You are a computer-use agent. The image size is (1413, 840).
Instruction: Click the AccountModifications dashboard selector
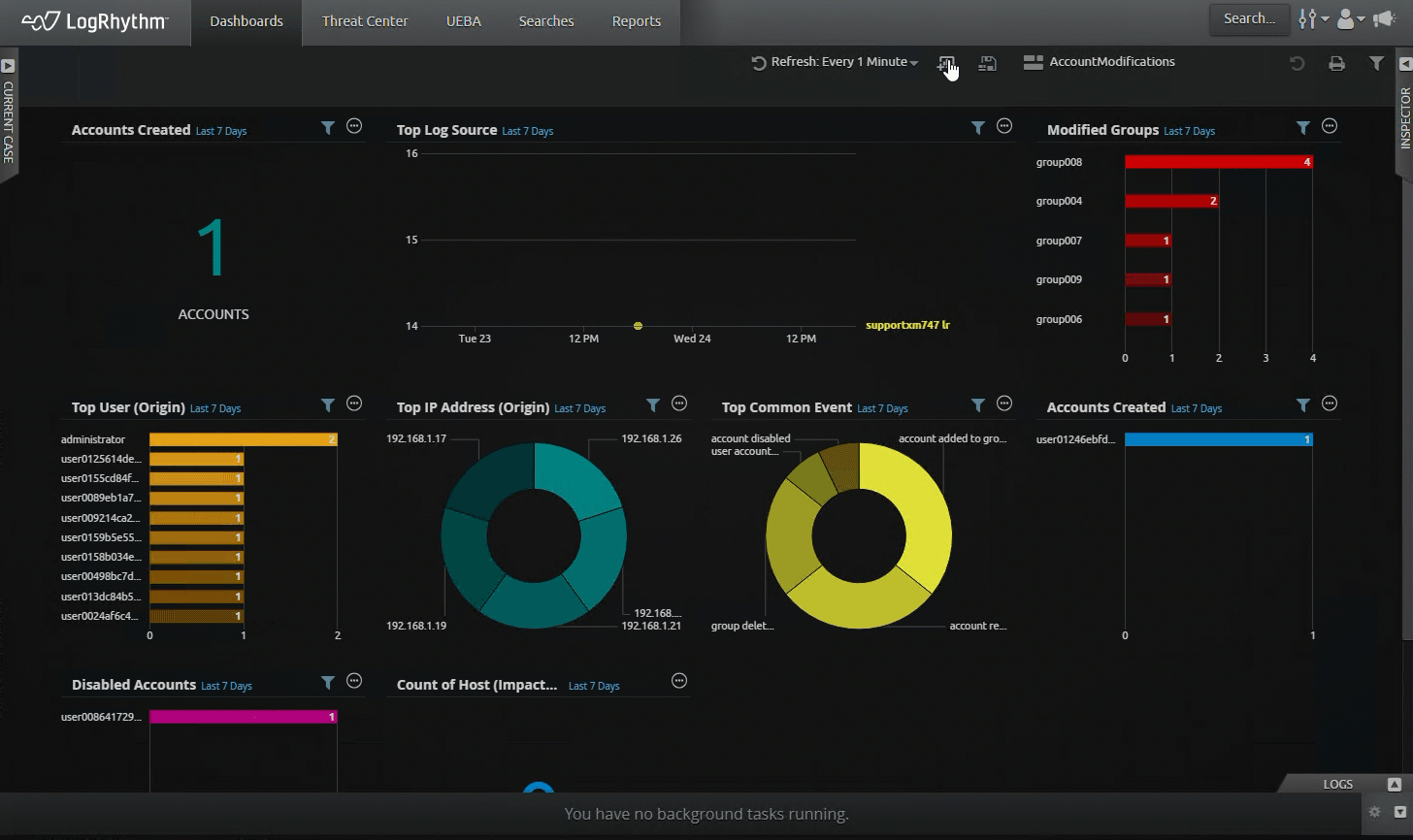1100,61
